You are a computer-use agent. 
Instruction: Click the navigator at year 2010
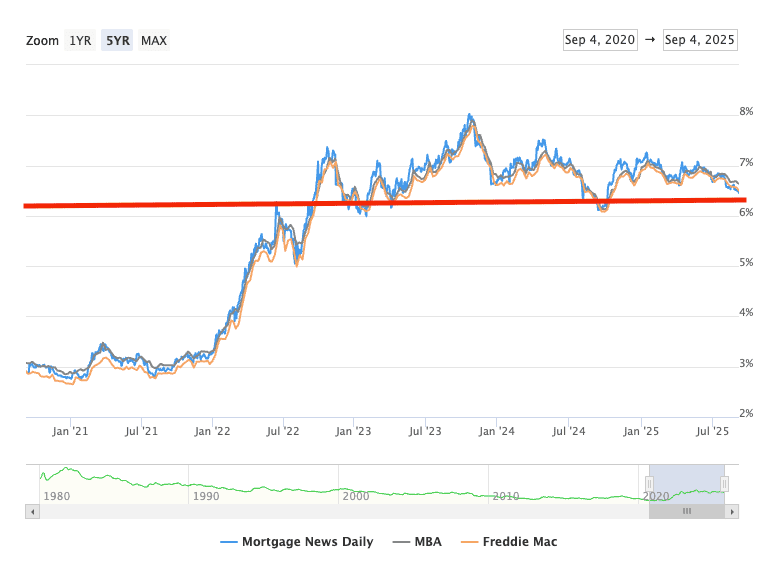pos(506,496)
